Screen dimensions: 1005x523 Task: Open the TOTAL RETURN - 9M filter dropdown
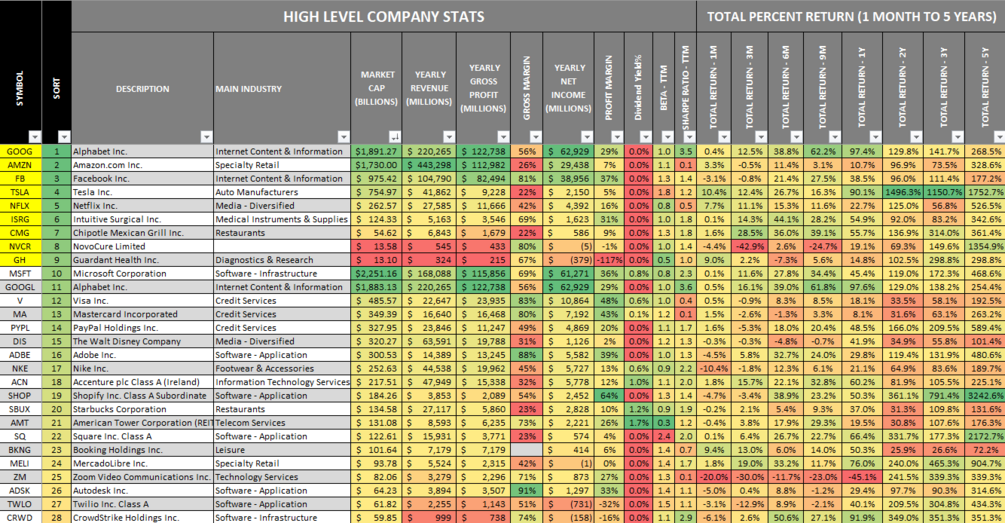coord(835,137)
